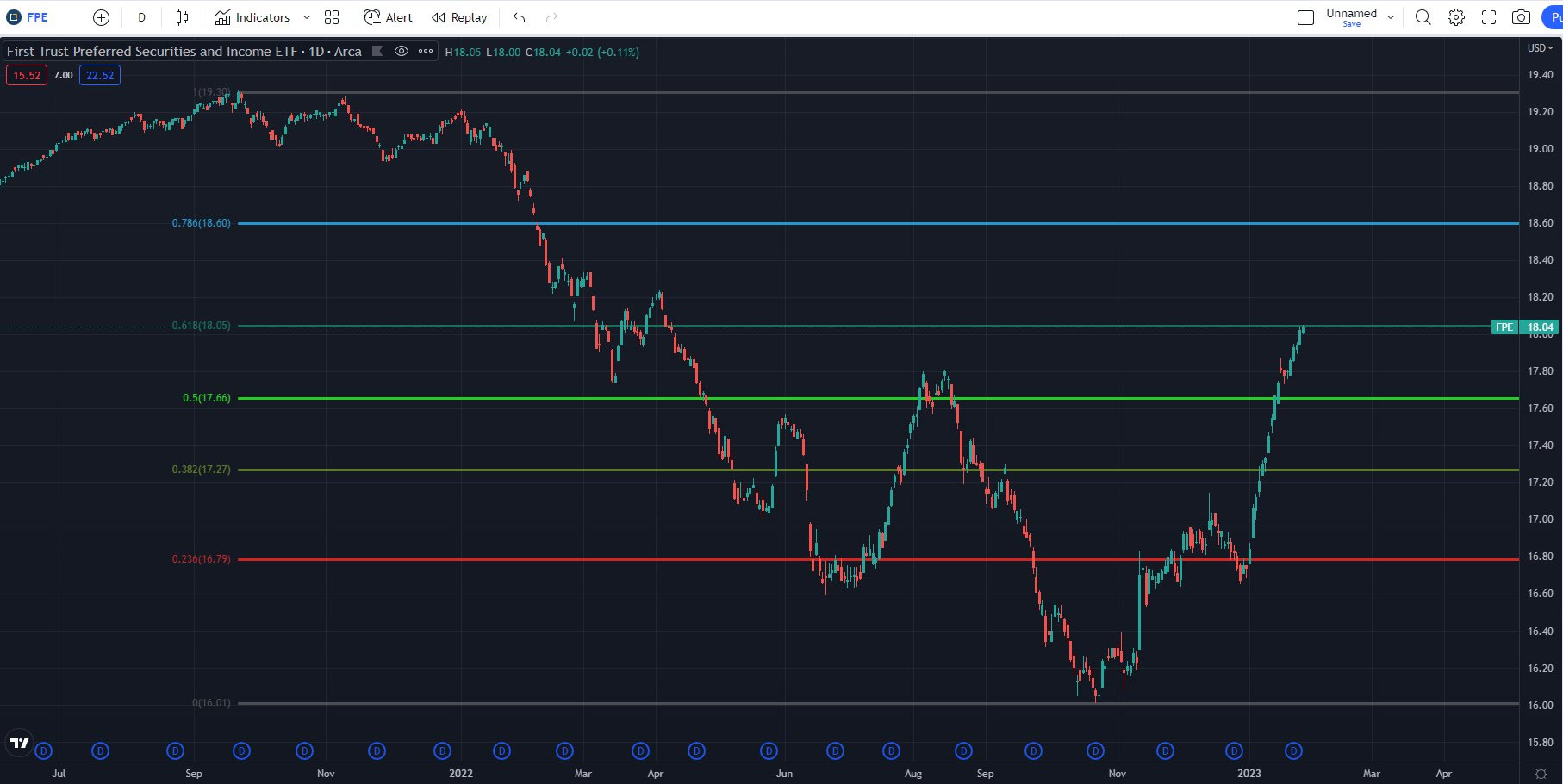Open indicator templates grid icon
1563x784 pixels.
click(332, 17)
